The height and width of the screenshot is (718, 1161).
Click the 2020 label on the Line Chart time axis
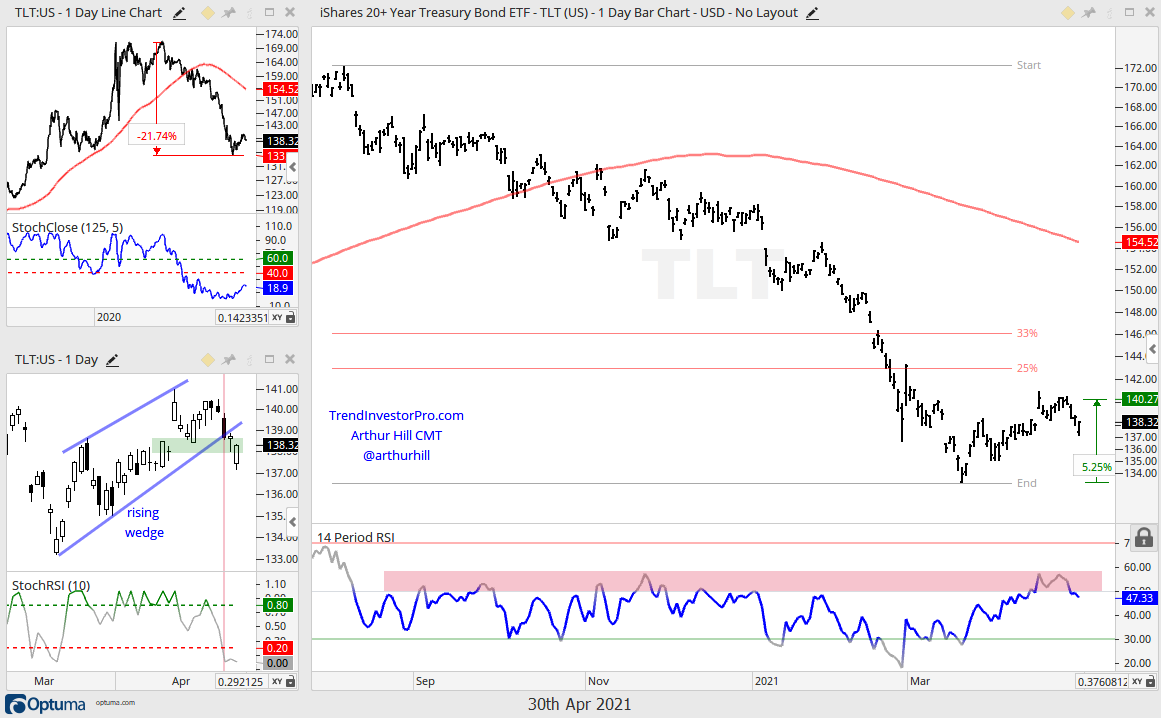coord(109,317)
